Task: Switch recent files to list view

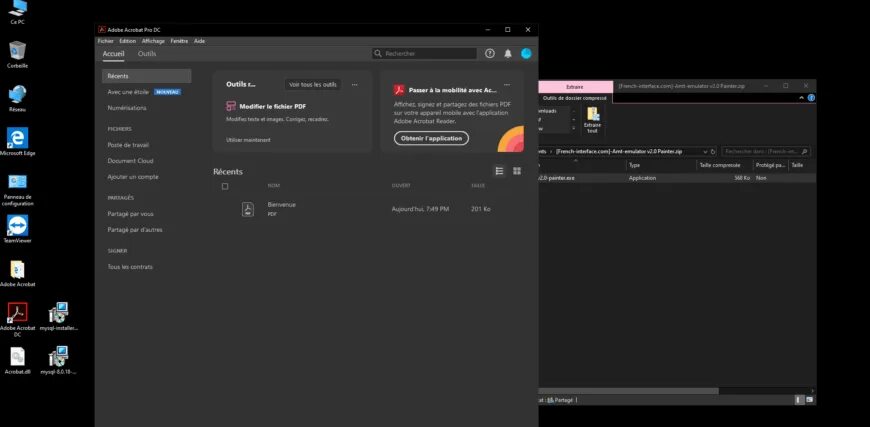Action: point(499,171)
